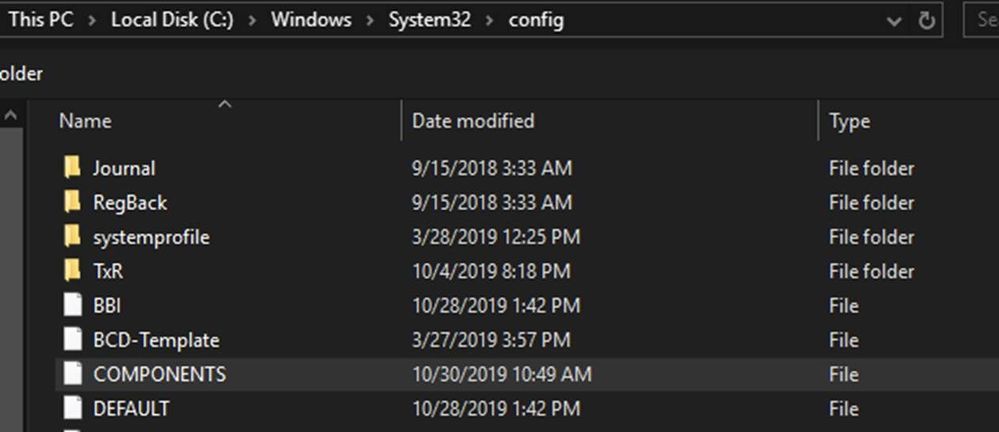999x432 pixels.
Task: Select the BBI file icon
Action: pyautogui.click(x=73, y=305)
